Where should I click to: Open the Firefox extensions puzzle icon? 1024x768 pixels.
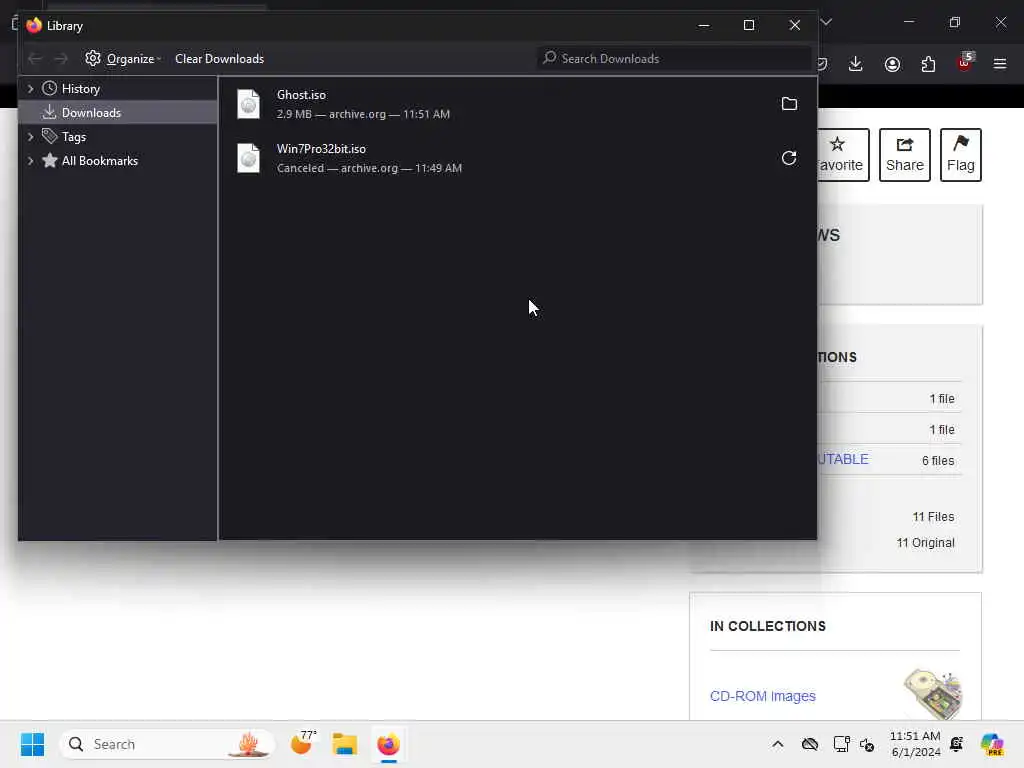pos(928,64)
